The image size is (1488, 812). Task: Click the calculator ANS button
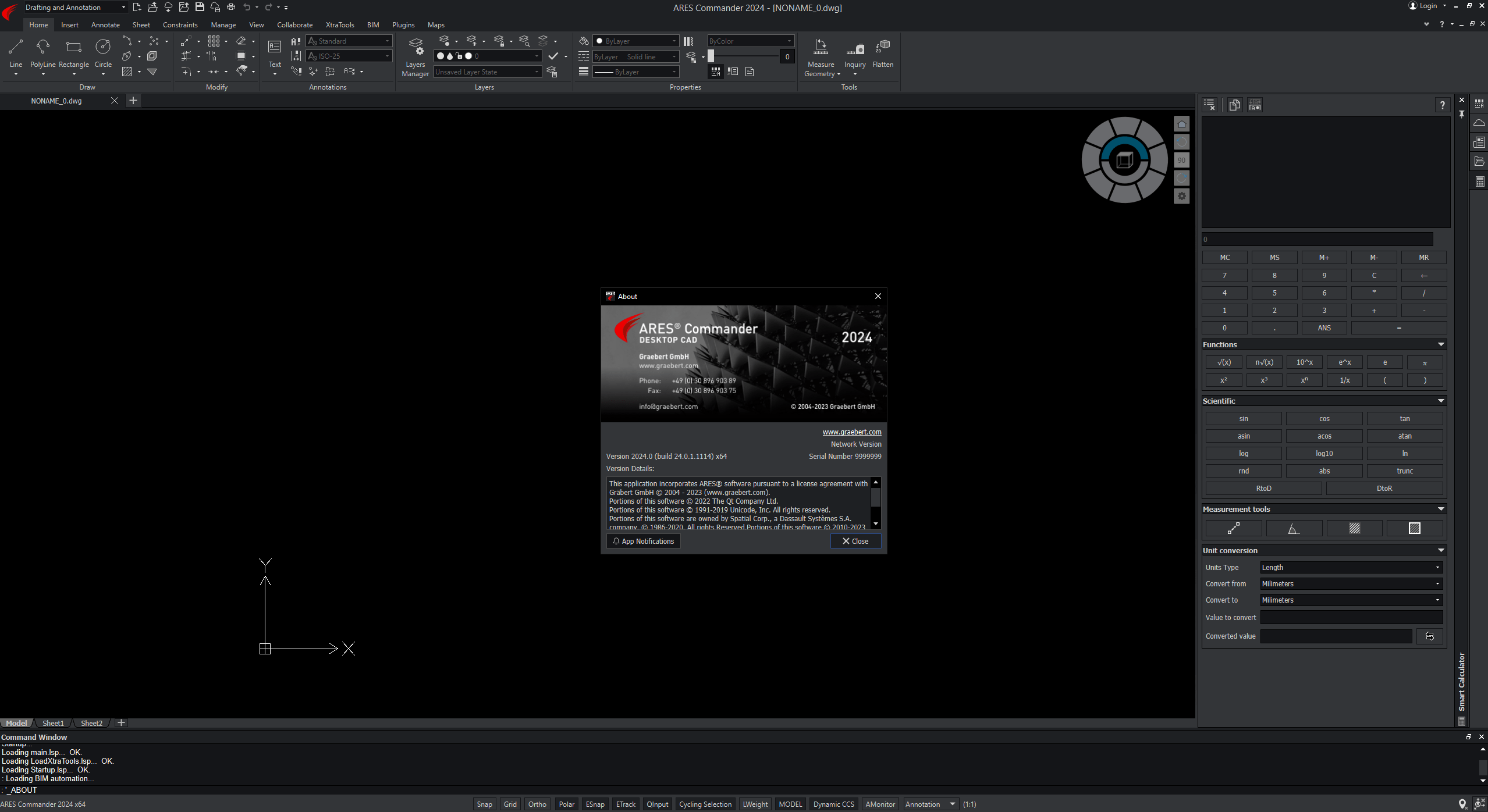pos(1324,328)
